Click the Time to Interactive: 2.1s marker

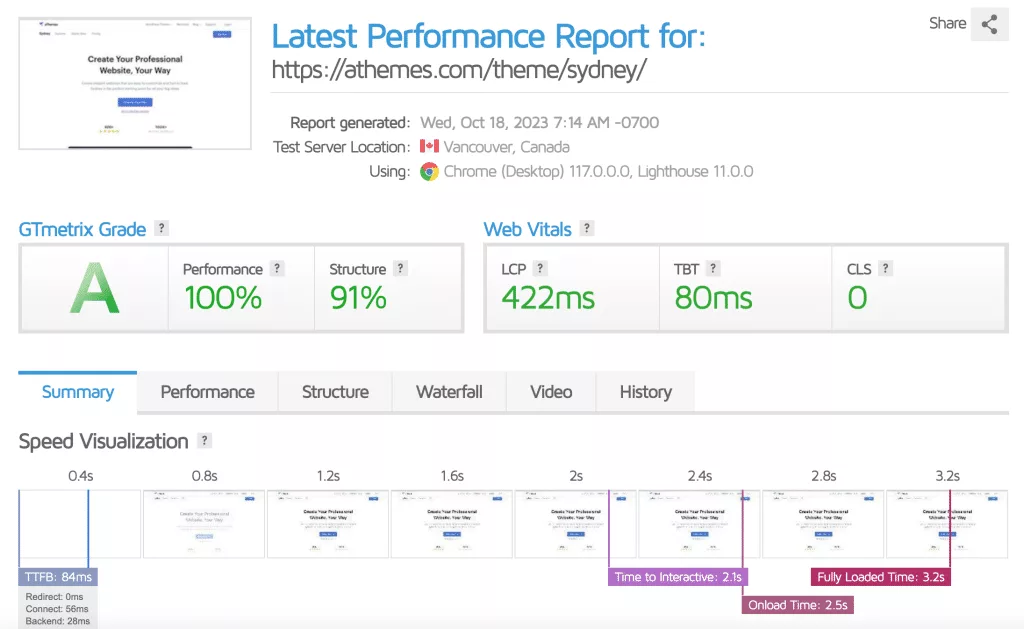[x=678, y=577]
